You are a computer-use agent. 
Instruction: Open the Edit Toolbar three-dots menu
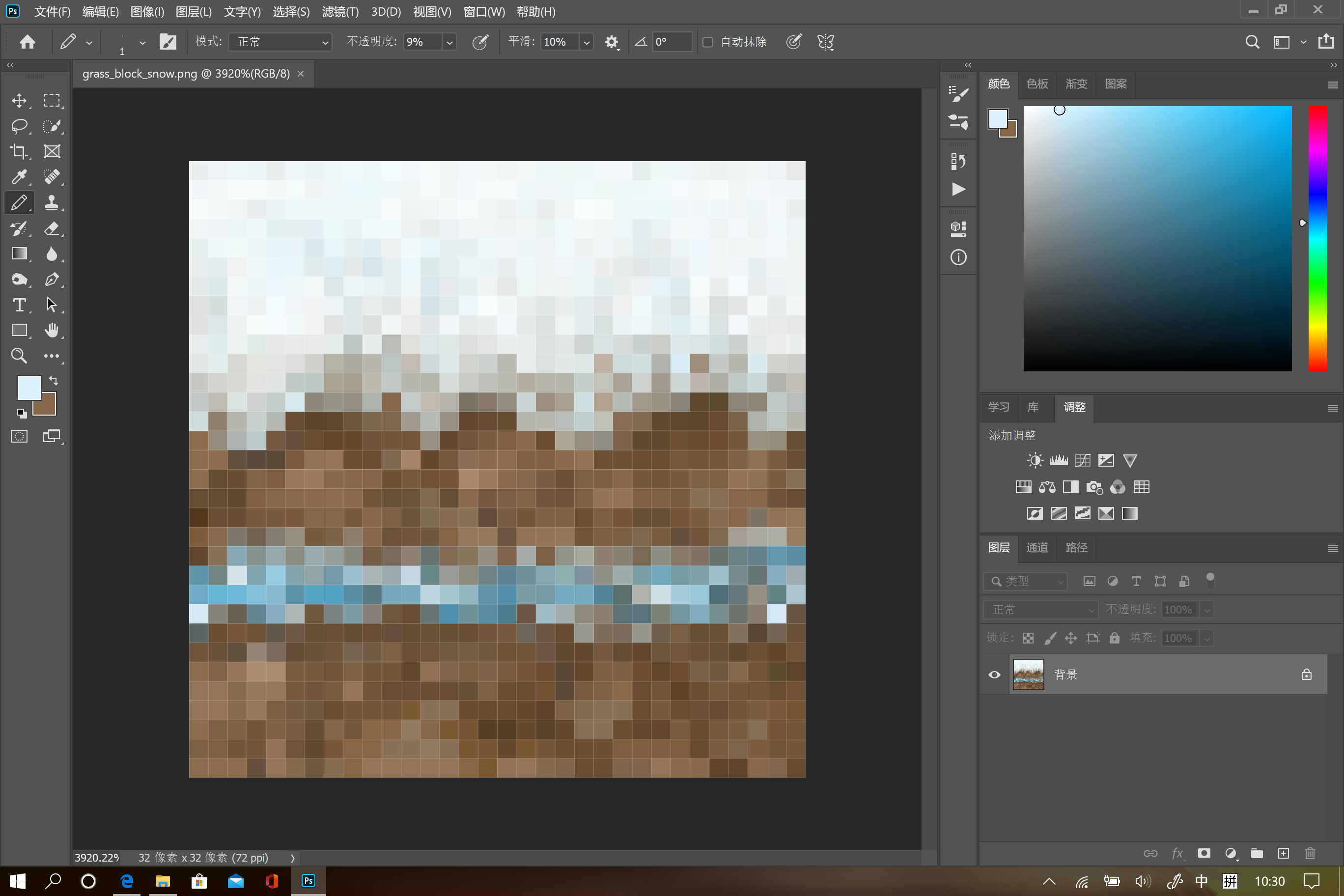(52, 356)
